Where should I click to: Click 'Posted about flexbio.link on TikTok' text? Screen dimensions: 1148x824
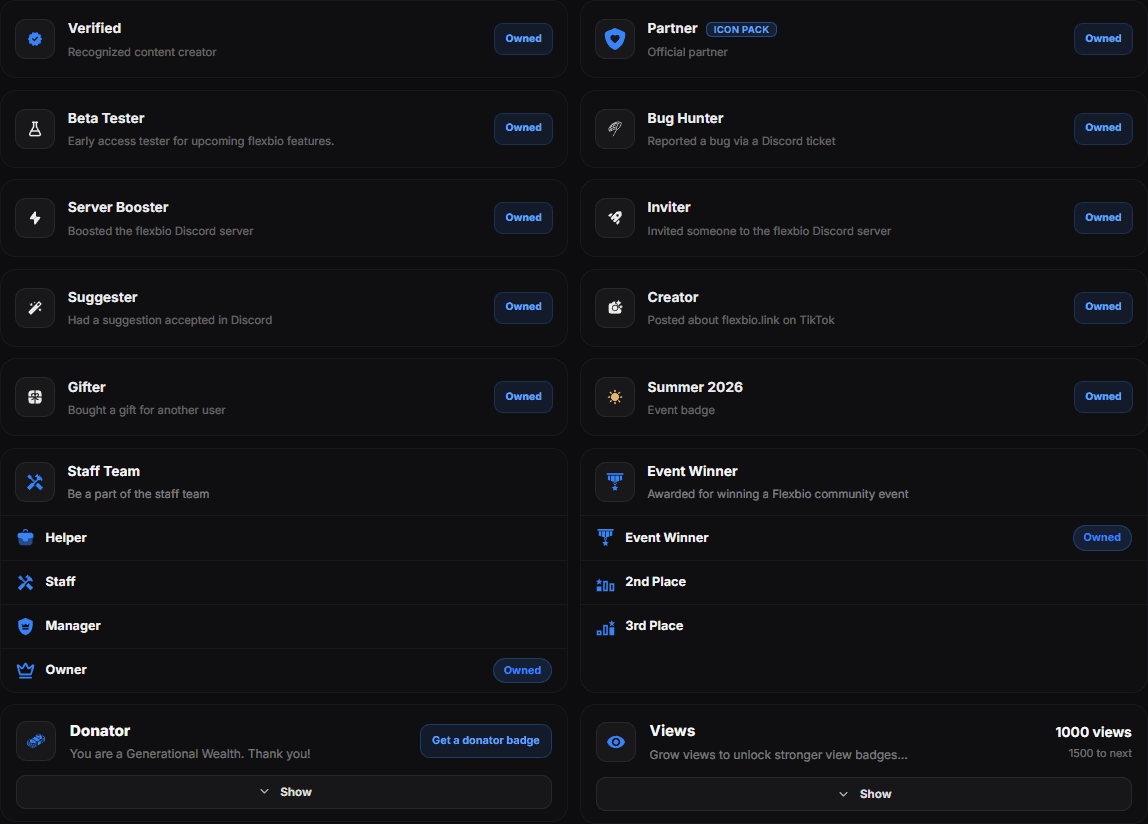pyautogui.click(x=741, y=320)
